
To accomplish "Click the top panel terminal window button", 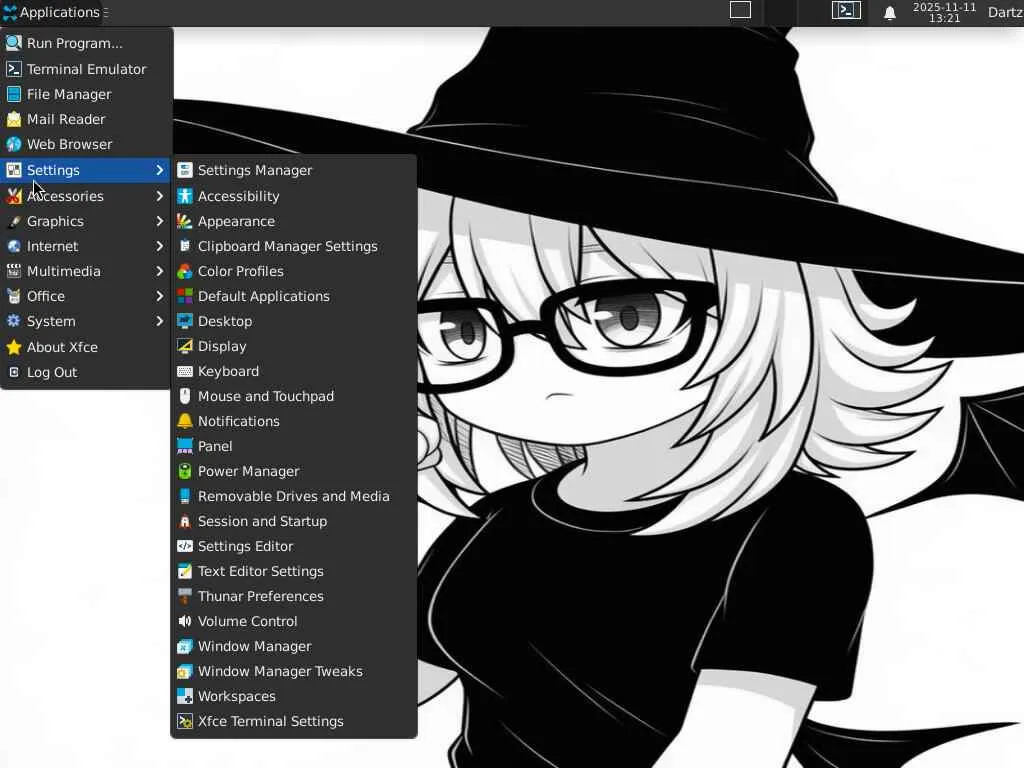I will 846,10.
